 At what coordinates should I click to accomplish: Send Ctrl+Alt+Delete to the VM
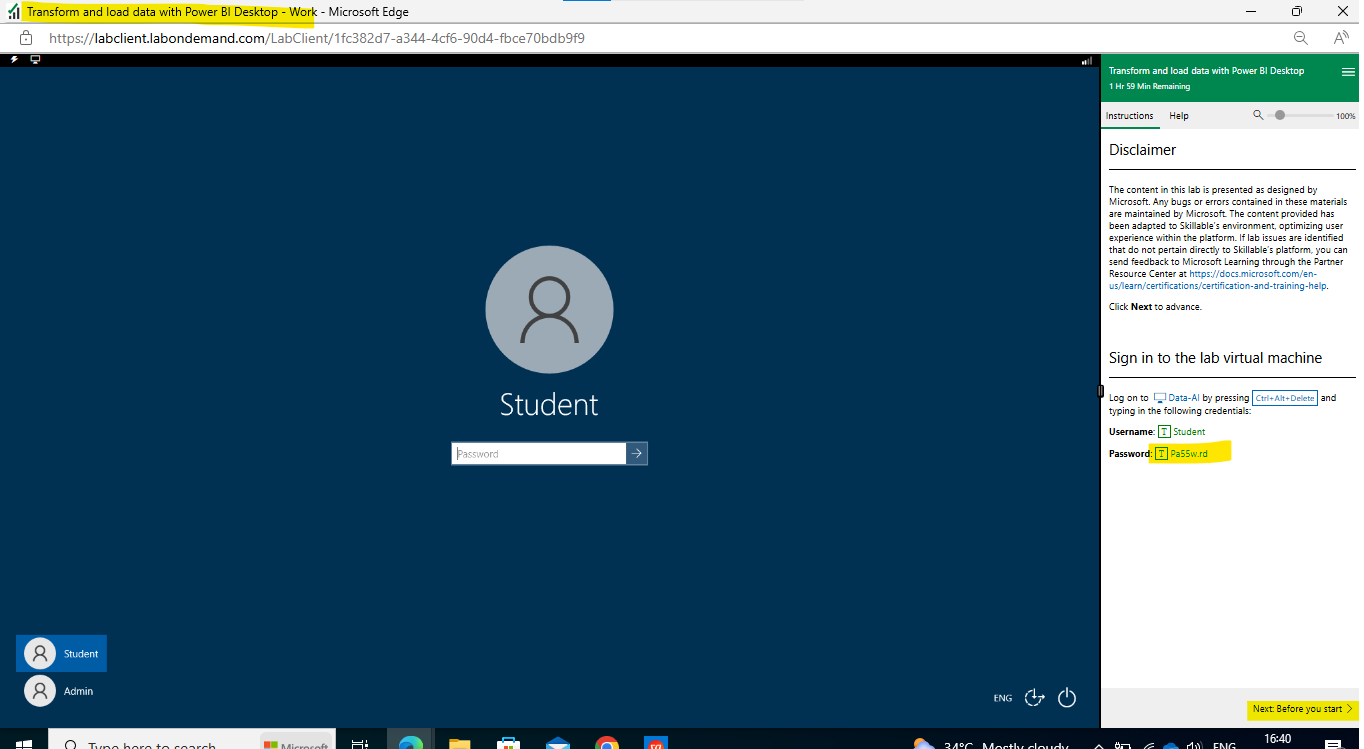click(x=1285, y=398)
